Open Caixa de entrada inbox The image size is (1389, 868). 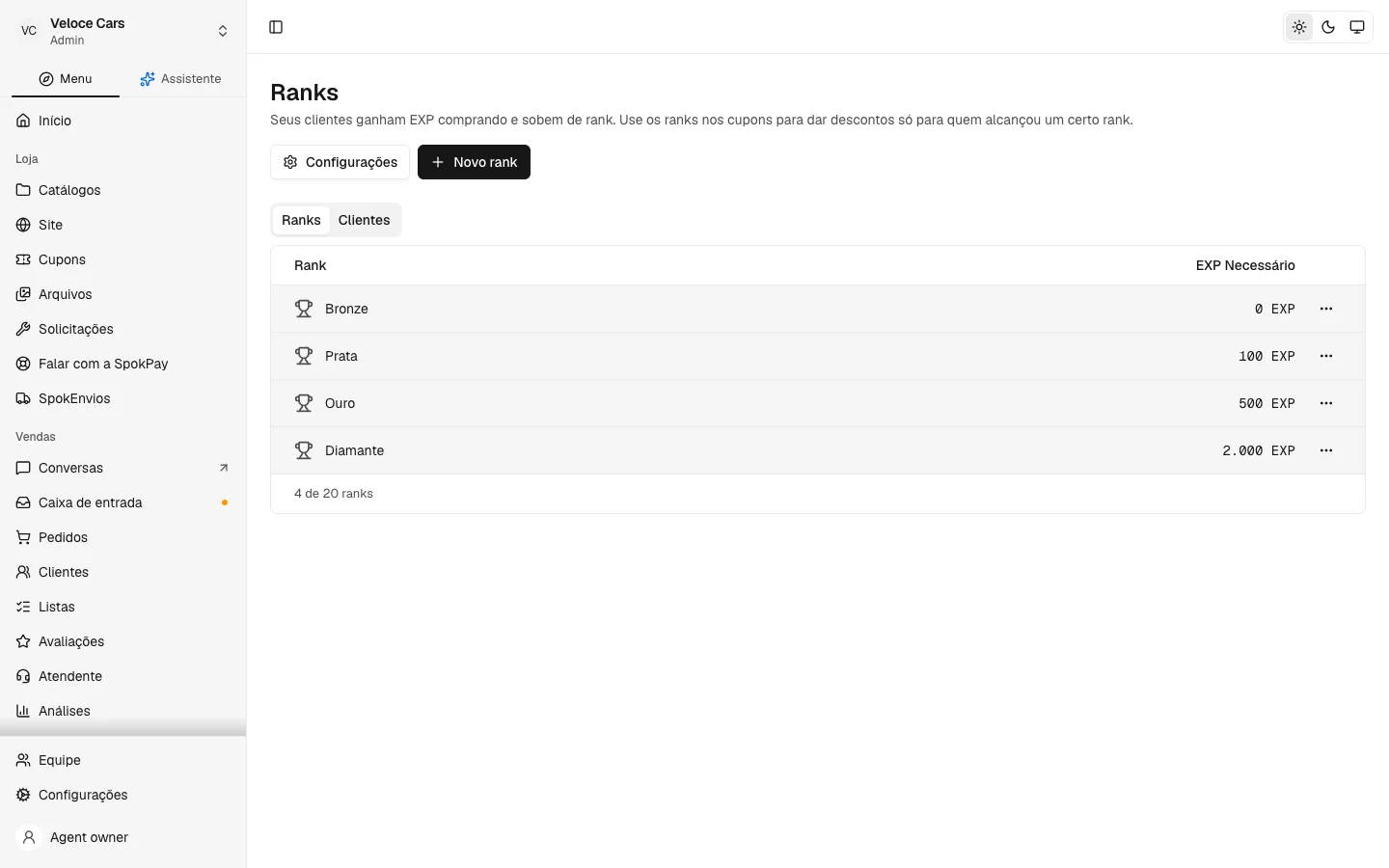point(123,502)
